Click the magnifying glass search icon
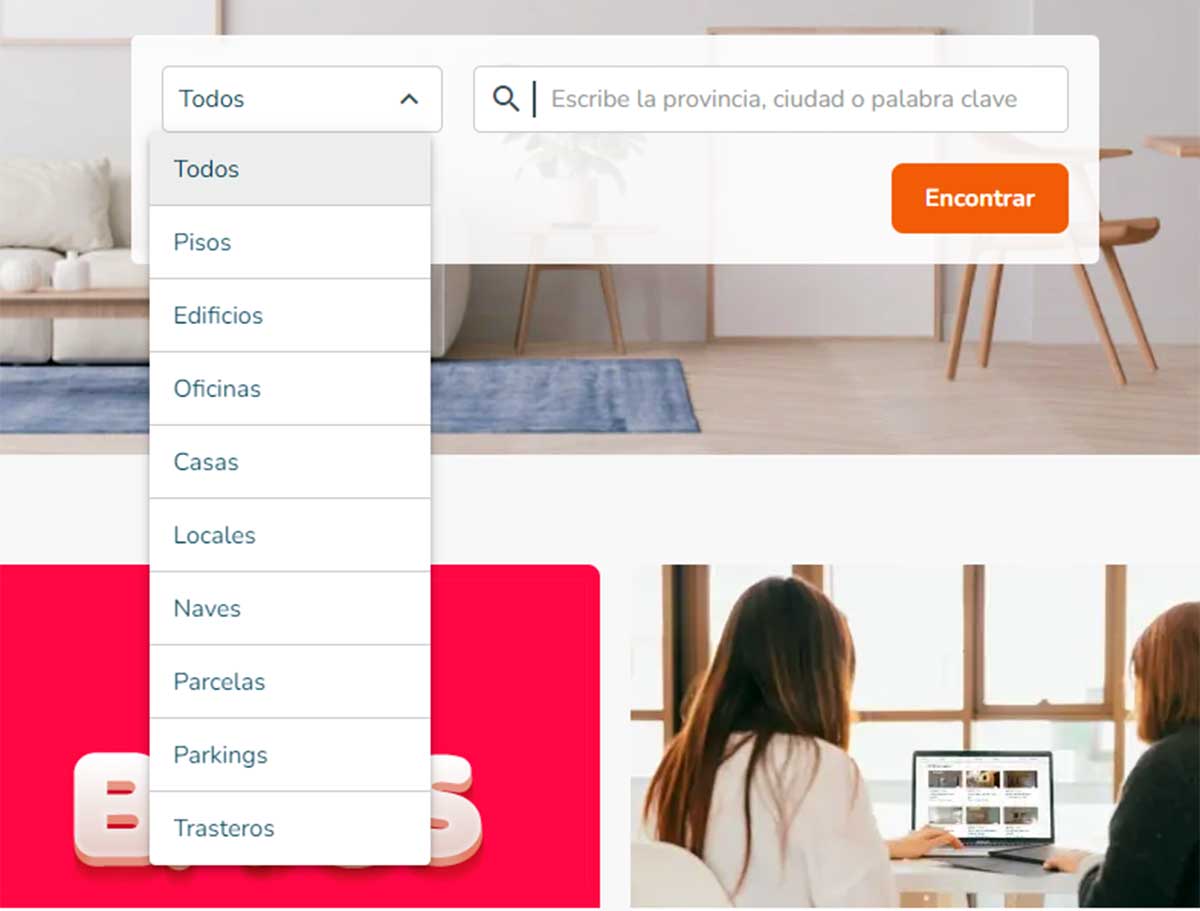Viewport: 1200px width, 911px height. click(x=506, y=99)
